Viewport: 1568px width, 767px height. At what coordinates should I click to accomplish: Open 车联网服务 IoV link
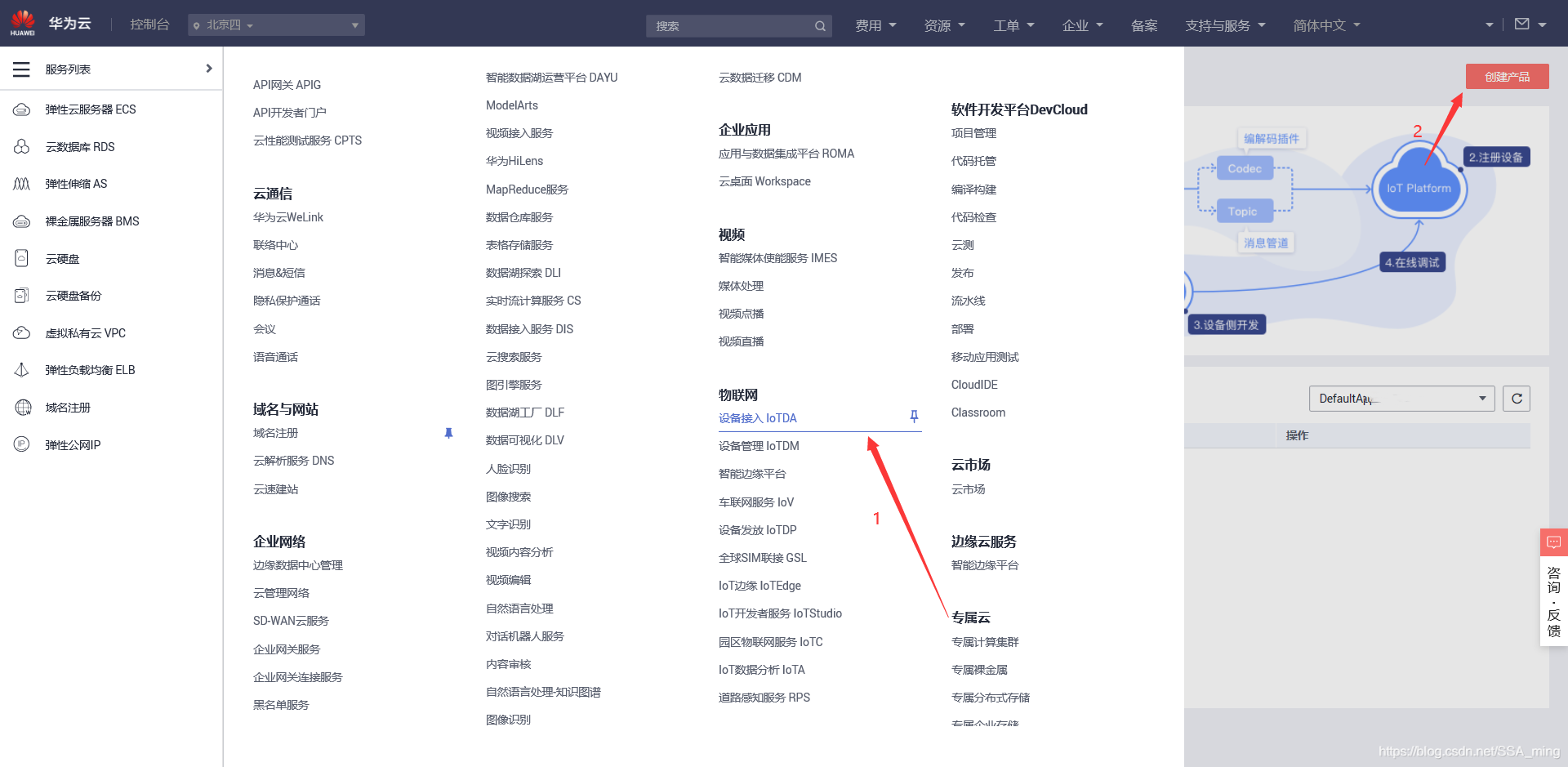(x=755, y=502)
